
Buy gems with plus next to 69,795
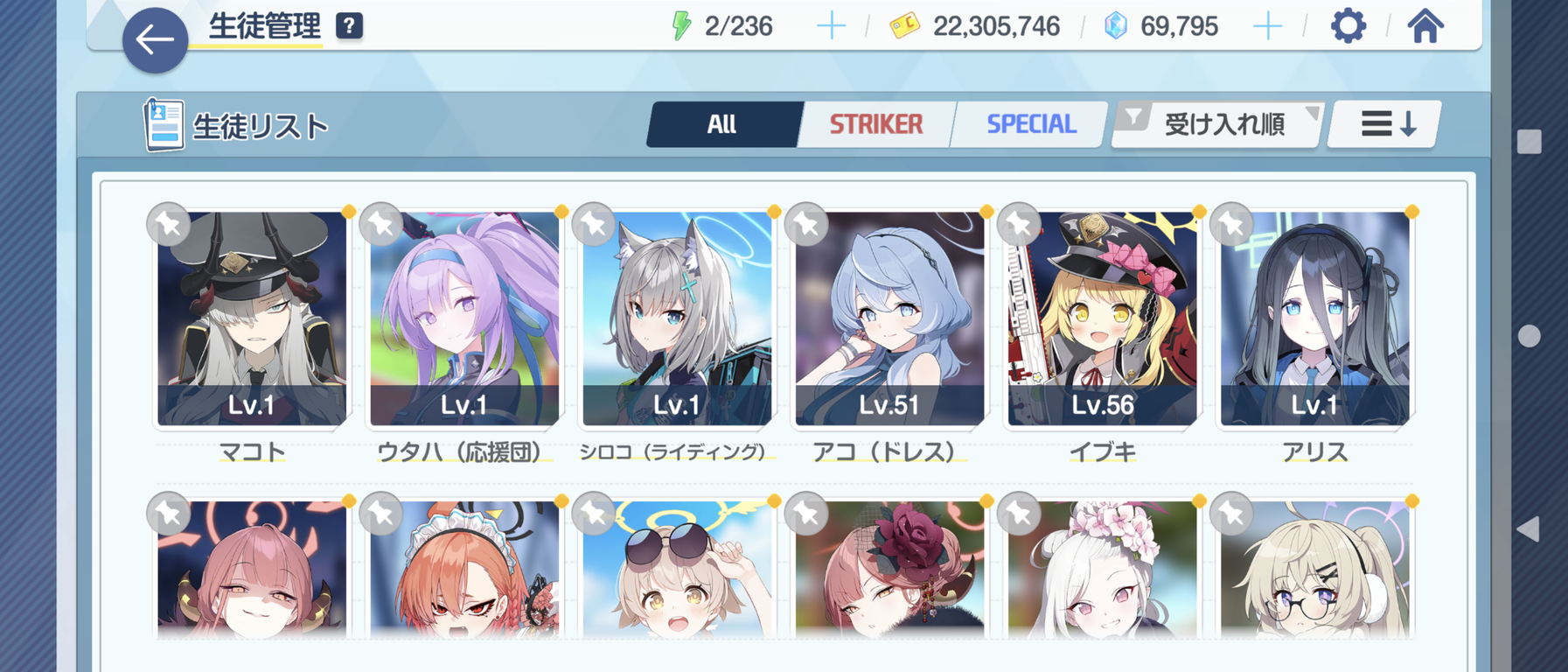pos(1266,26)
